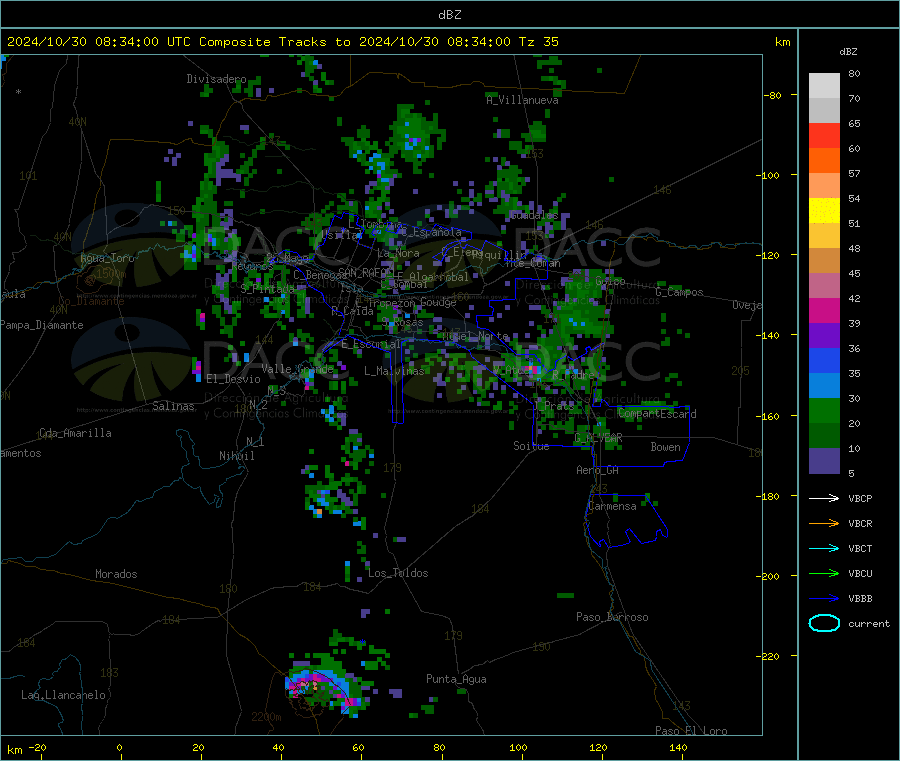This screenshot has height=761, width=900.
Task: Click the L_Malvinas place label
Action: point(394,371)
